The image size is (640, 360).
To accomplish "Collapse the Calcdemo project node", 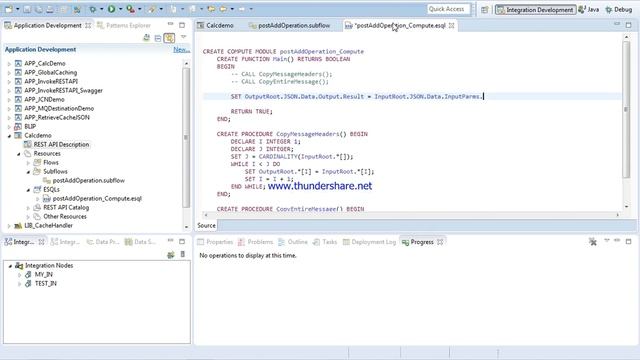I will point(9,136).
